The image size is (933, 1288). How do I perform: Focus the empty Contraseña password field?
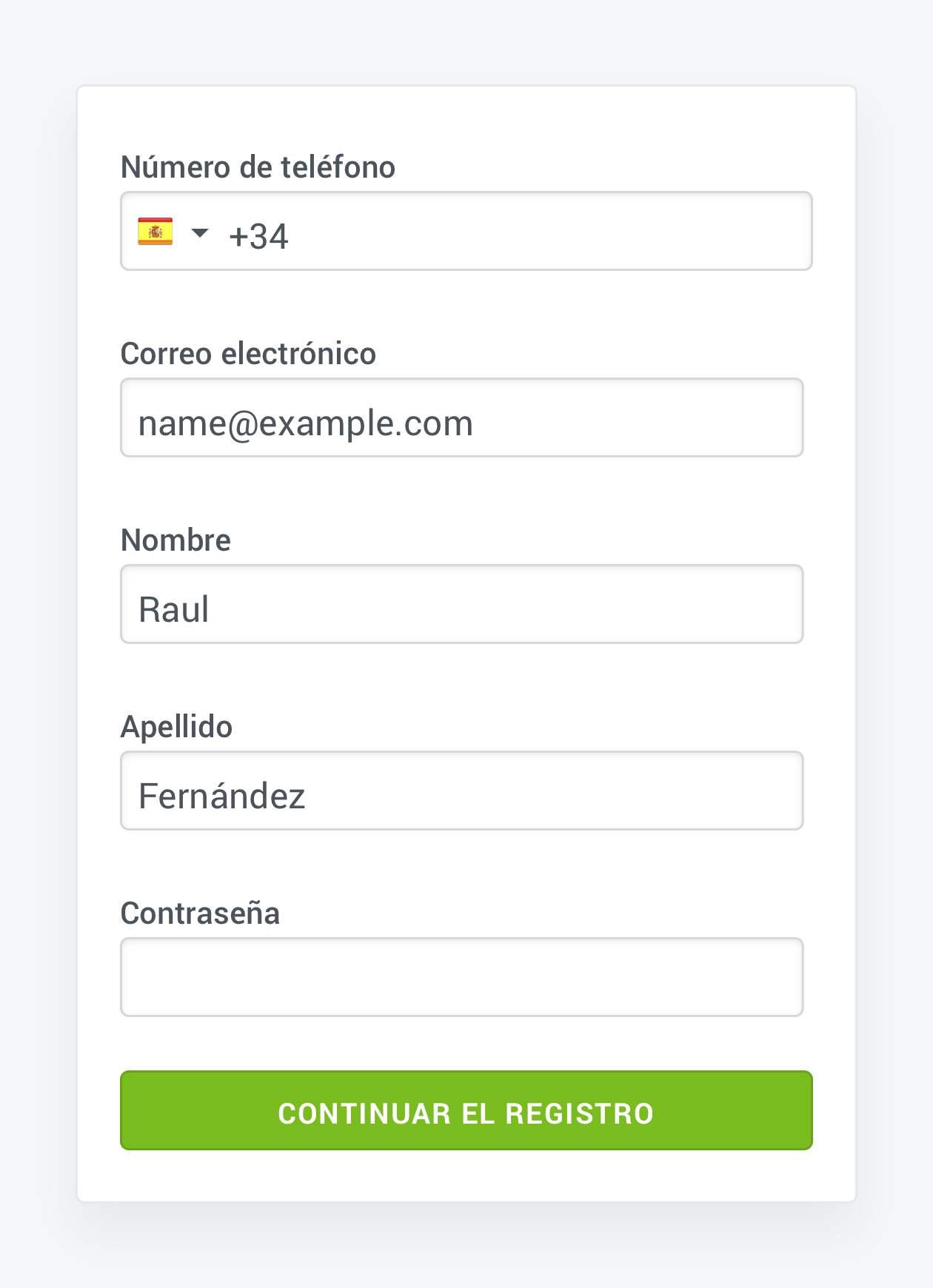[x=462, y=977]
